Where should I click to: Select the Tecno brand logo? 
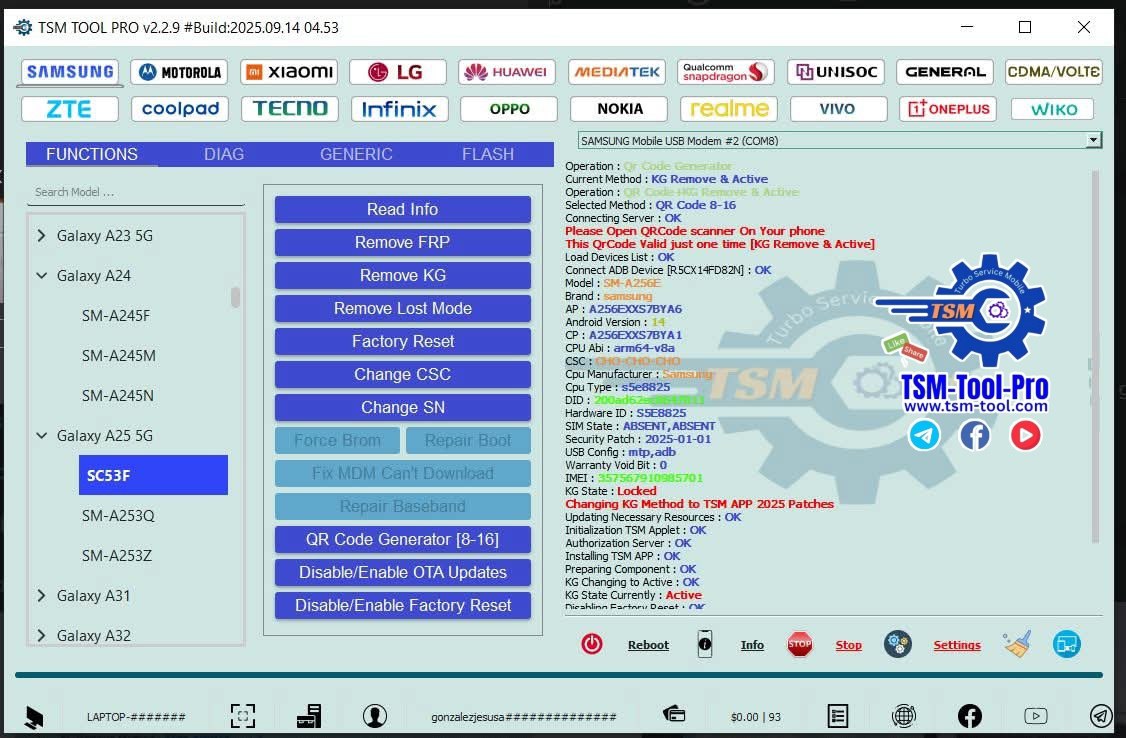pos(290,109)
